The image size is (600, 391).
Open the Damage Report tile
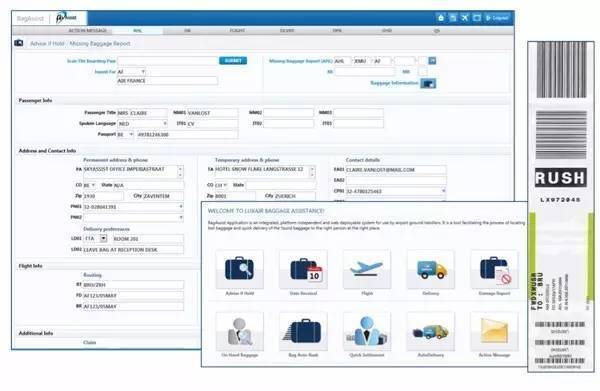(x=494, y=269)
